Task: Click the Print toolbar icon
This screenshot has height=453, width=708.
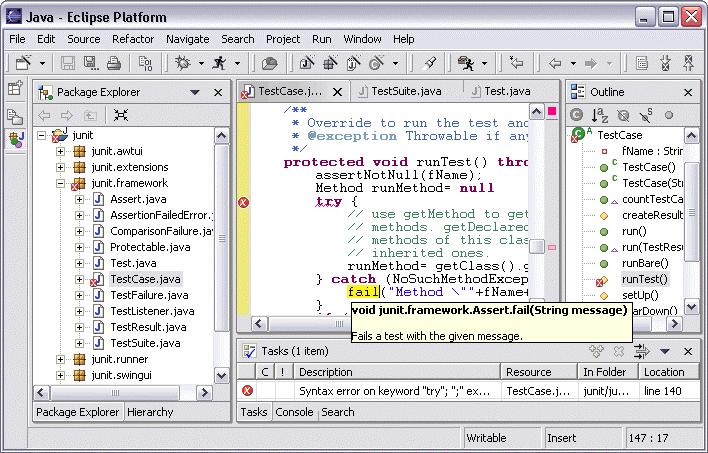Action: coord(114,63)
